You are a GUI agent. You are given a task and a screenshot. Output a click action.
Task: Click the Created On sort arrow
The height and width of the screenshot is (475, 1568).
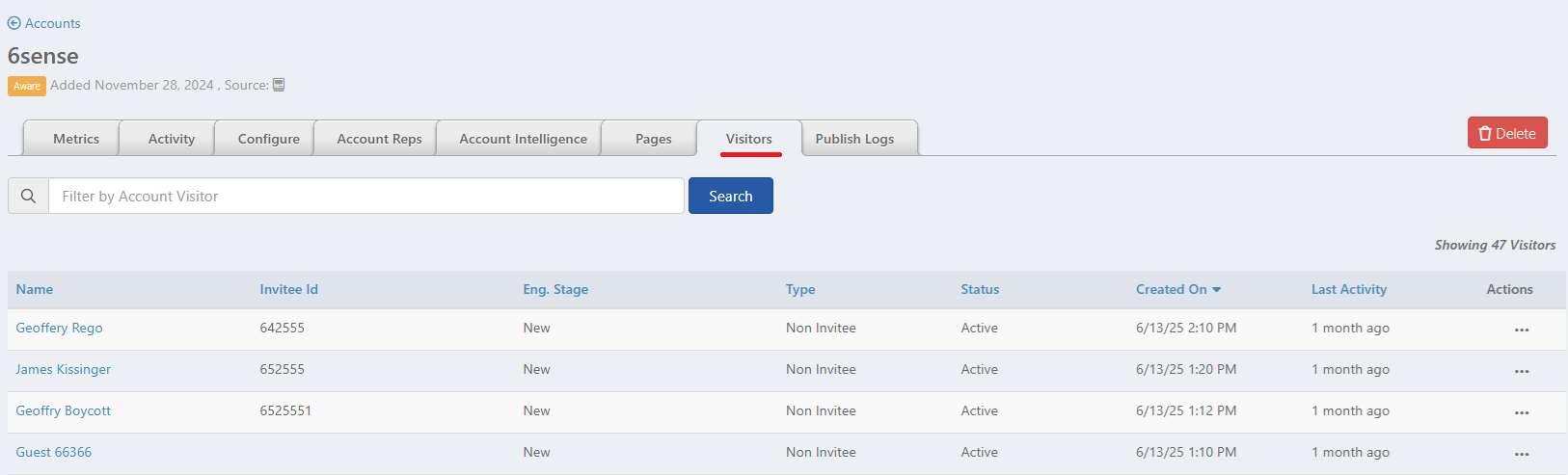click(1217, 289)
